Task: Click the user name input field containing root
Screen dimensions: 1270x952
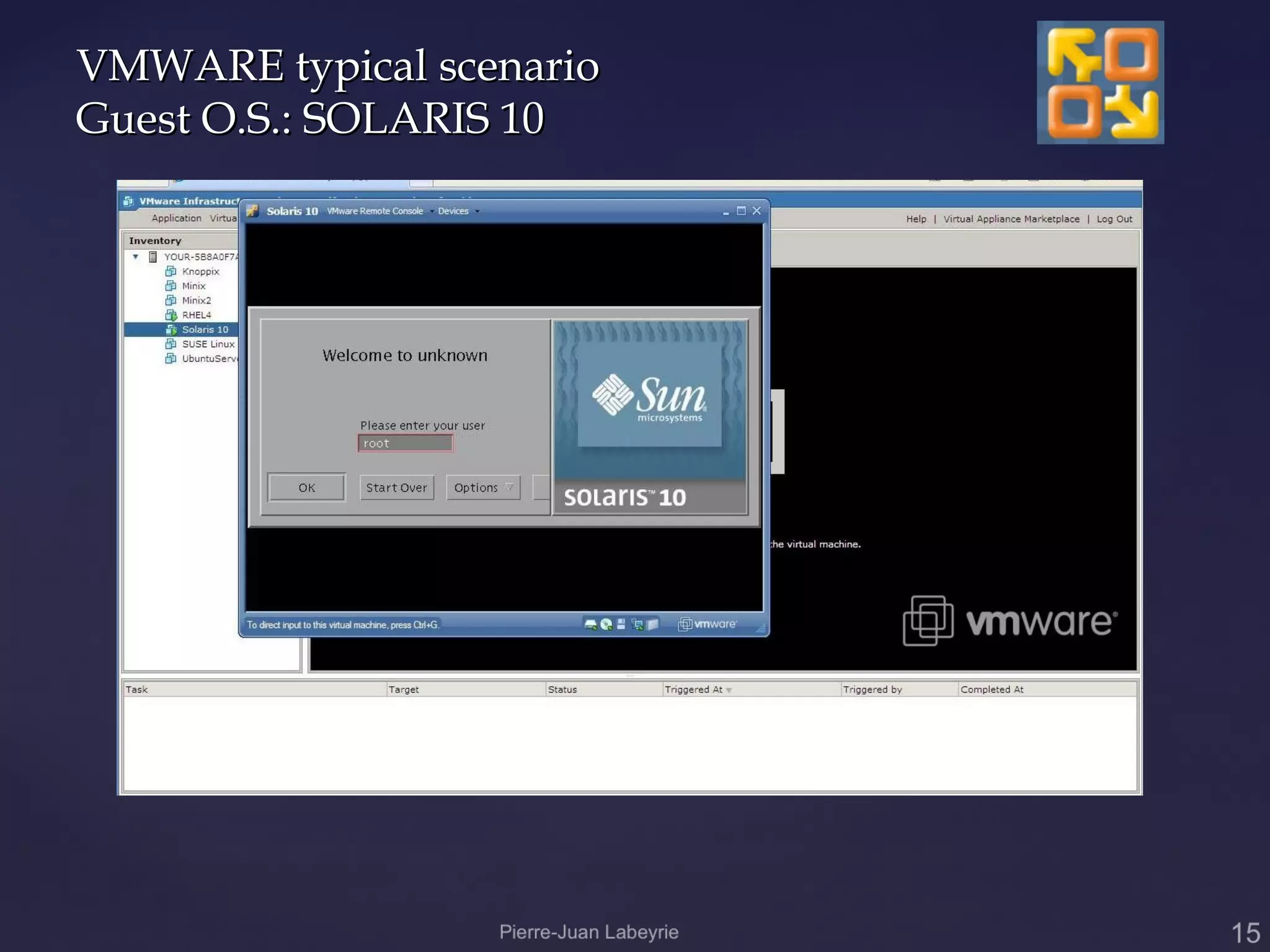Action: (x=406, y=443)
